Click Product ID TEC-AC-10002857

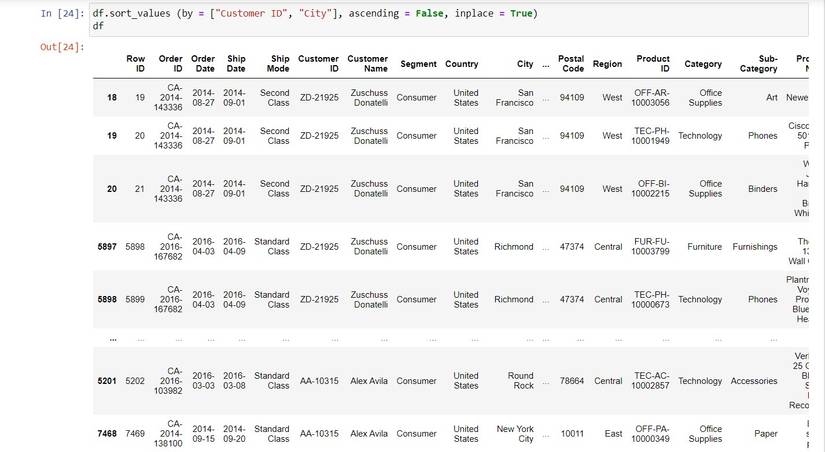click(651, 381)
